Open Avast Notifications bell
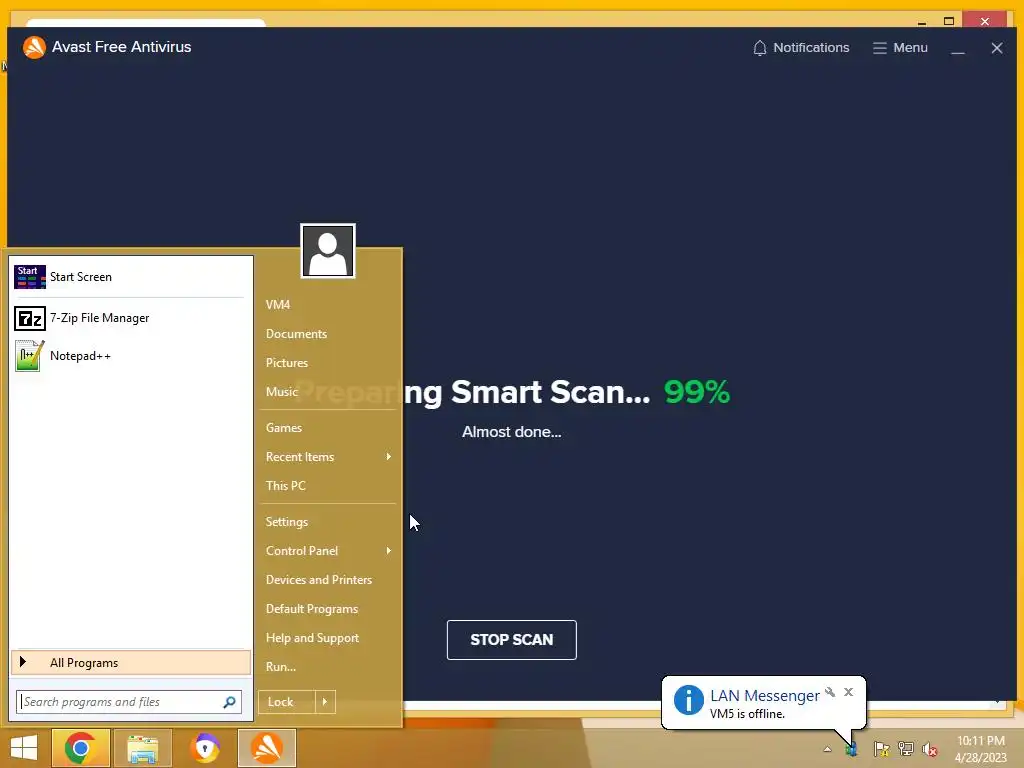 801,48
